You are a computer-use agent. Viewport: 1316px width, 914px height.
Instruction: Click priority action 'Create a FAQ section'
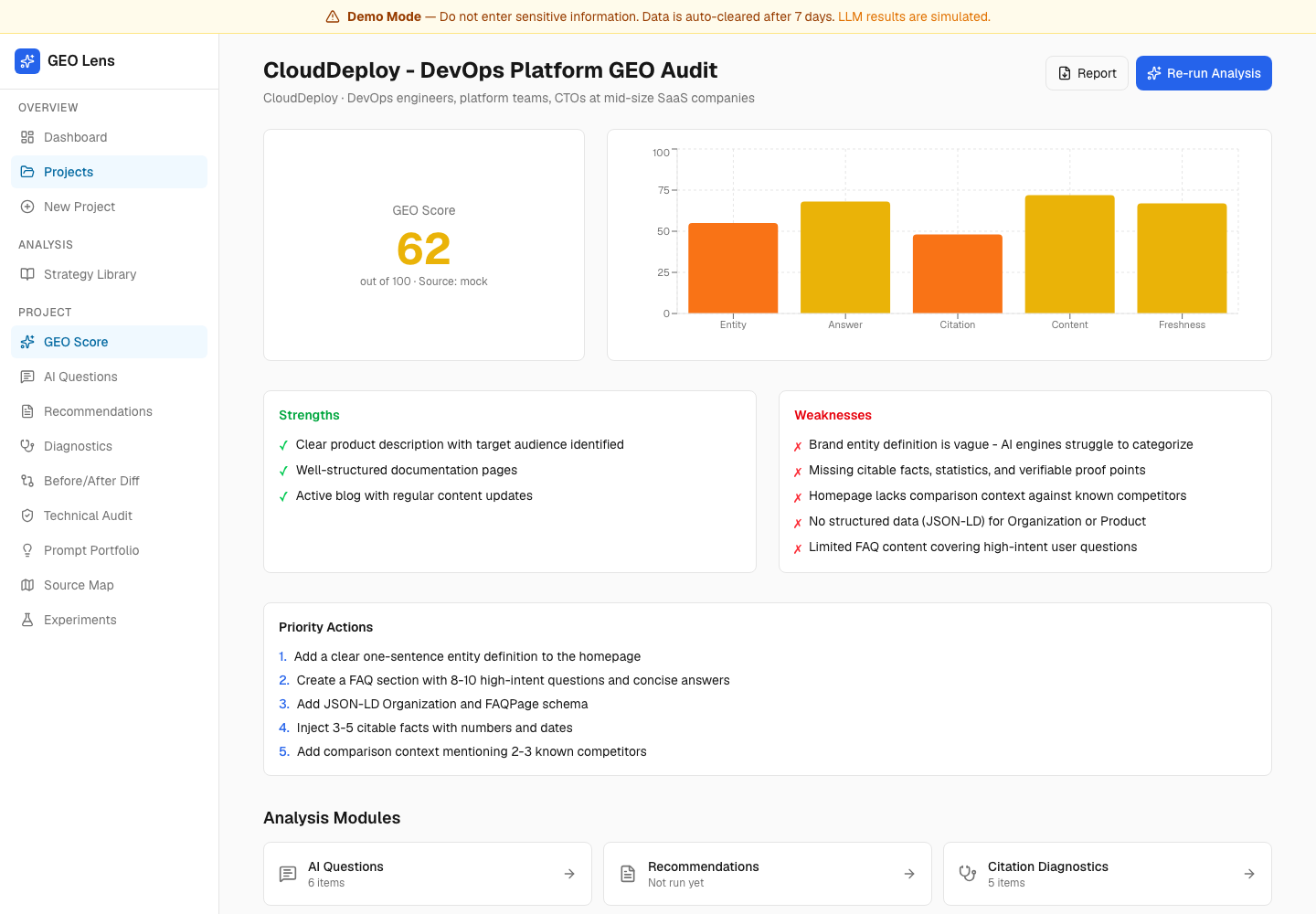tap(514, 680)
